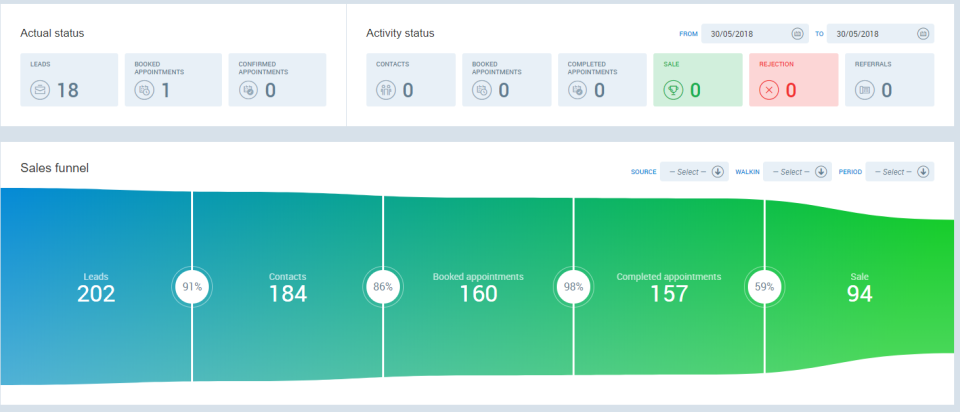Image resolution: width=960 pixels, height=412 pixels.
Task: Open the calendar picker for FROM date
Action: click(x=797, y=34)
